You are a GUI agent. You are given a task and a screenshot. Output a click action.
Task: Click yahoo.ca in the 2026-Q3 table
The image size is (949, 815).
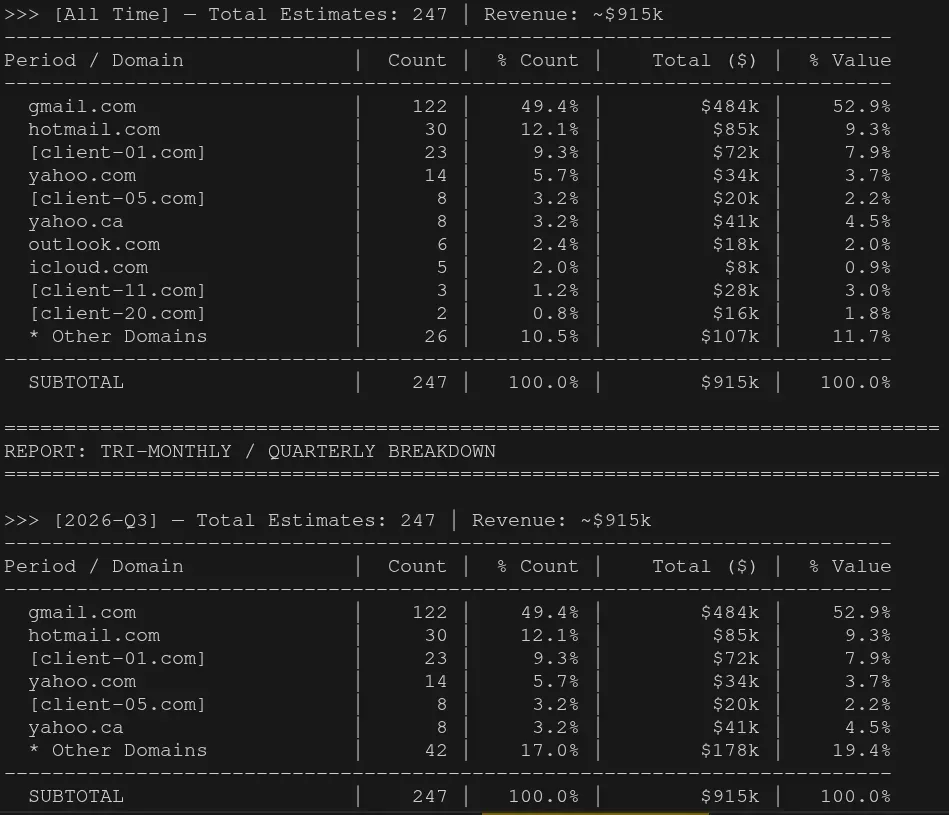pos(76,727)
